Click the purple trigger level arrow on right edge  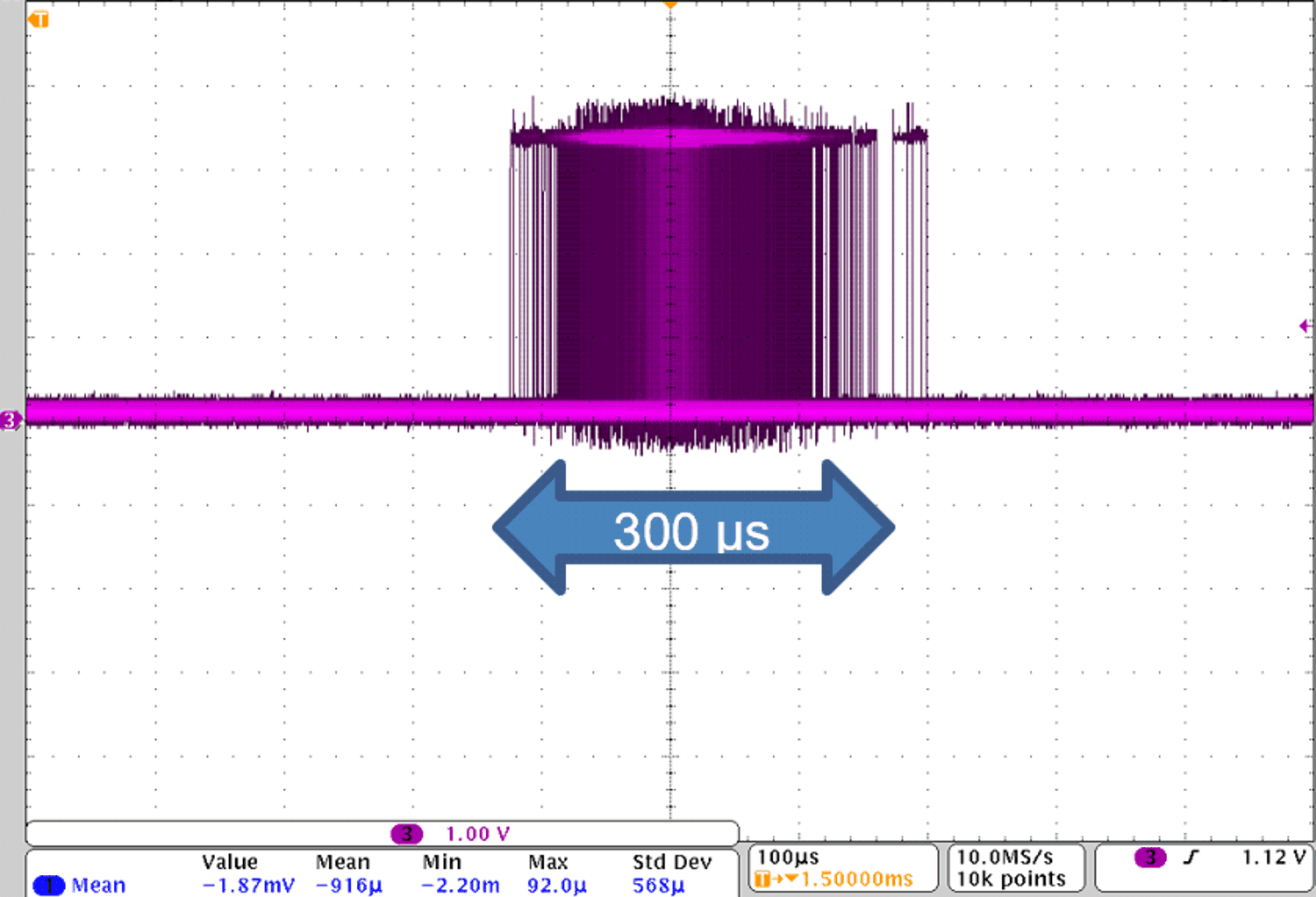click(1306, 326)
